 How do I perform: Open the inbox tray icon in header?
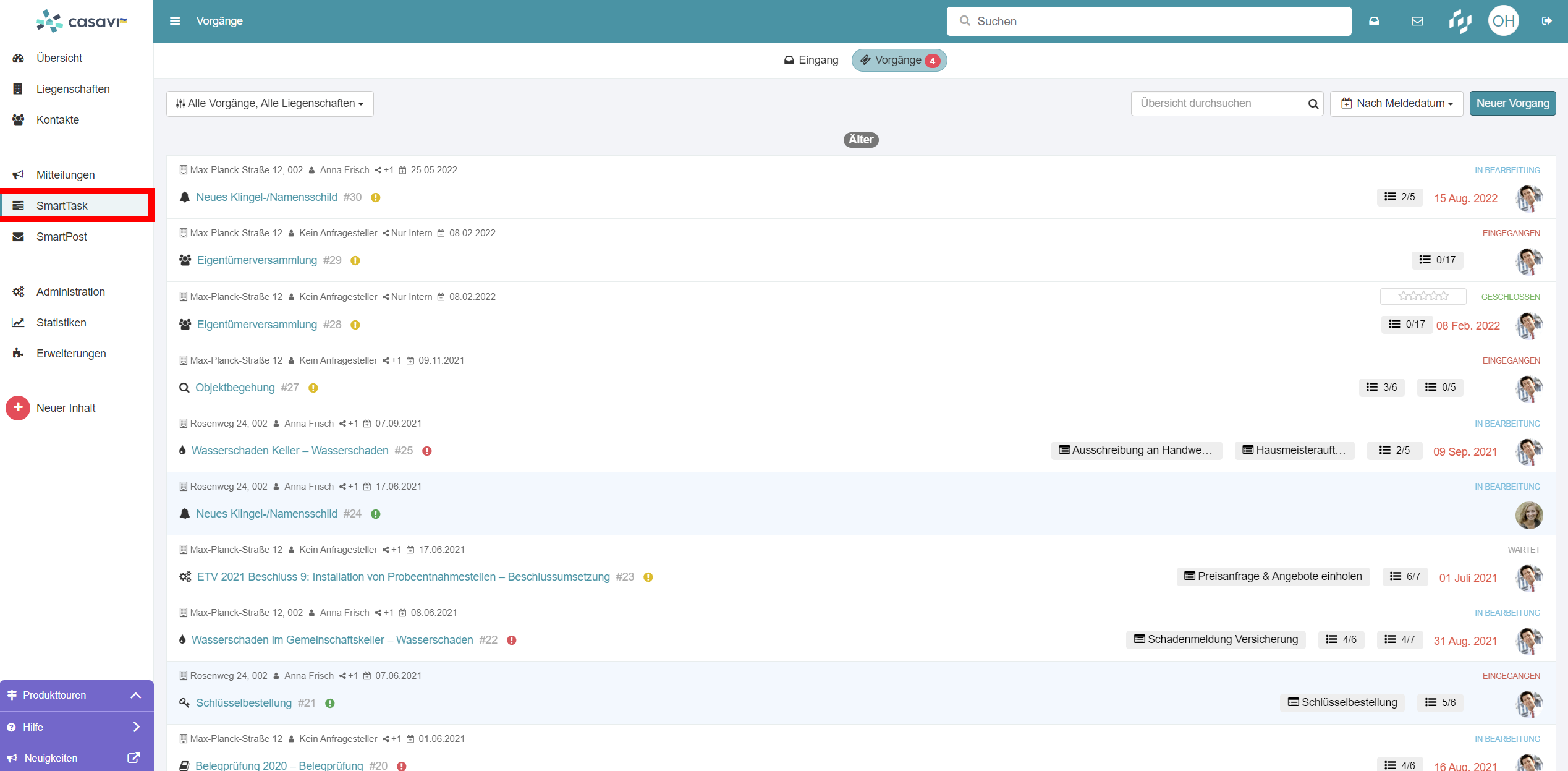[1374, 21]
